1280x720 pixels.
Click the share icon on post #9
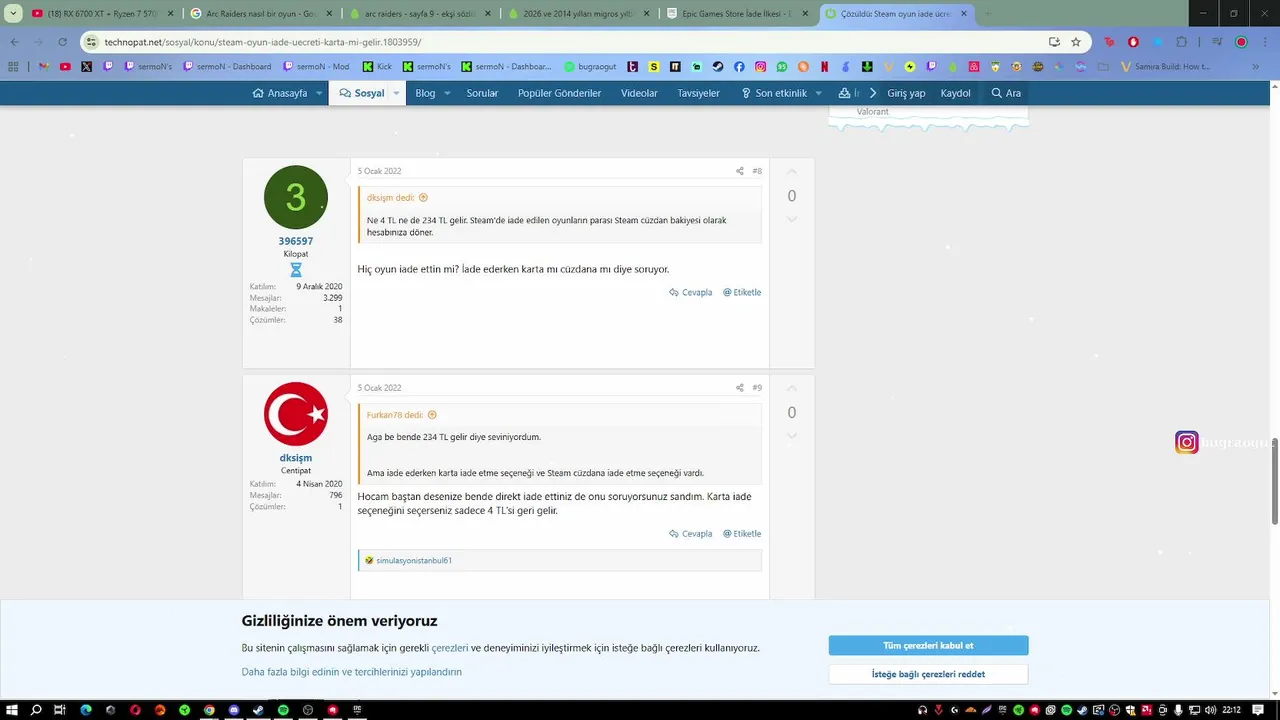tap(740, 388)
